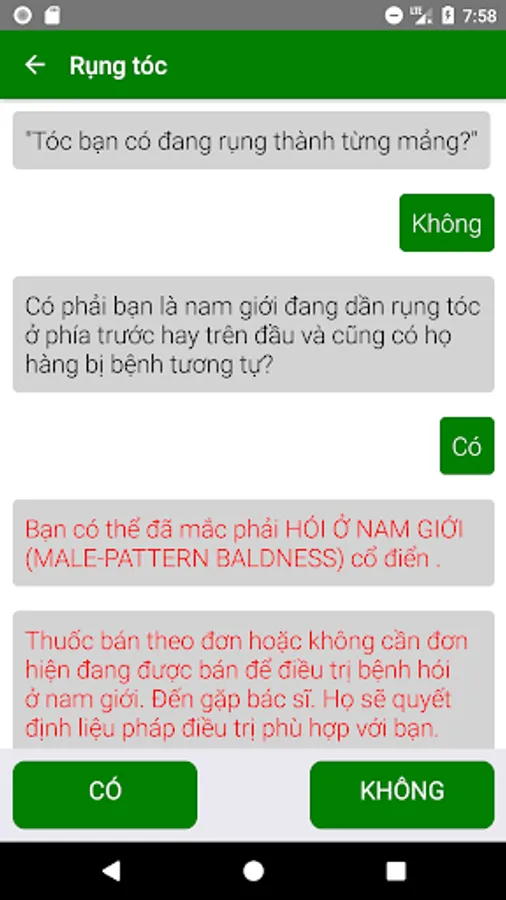The width and height of the screenshot is (506, 900).
Task: Tap the red treatment advice message
Action: (x=253, y=680)
